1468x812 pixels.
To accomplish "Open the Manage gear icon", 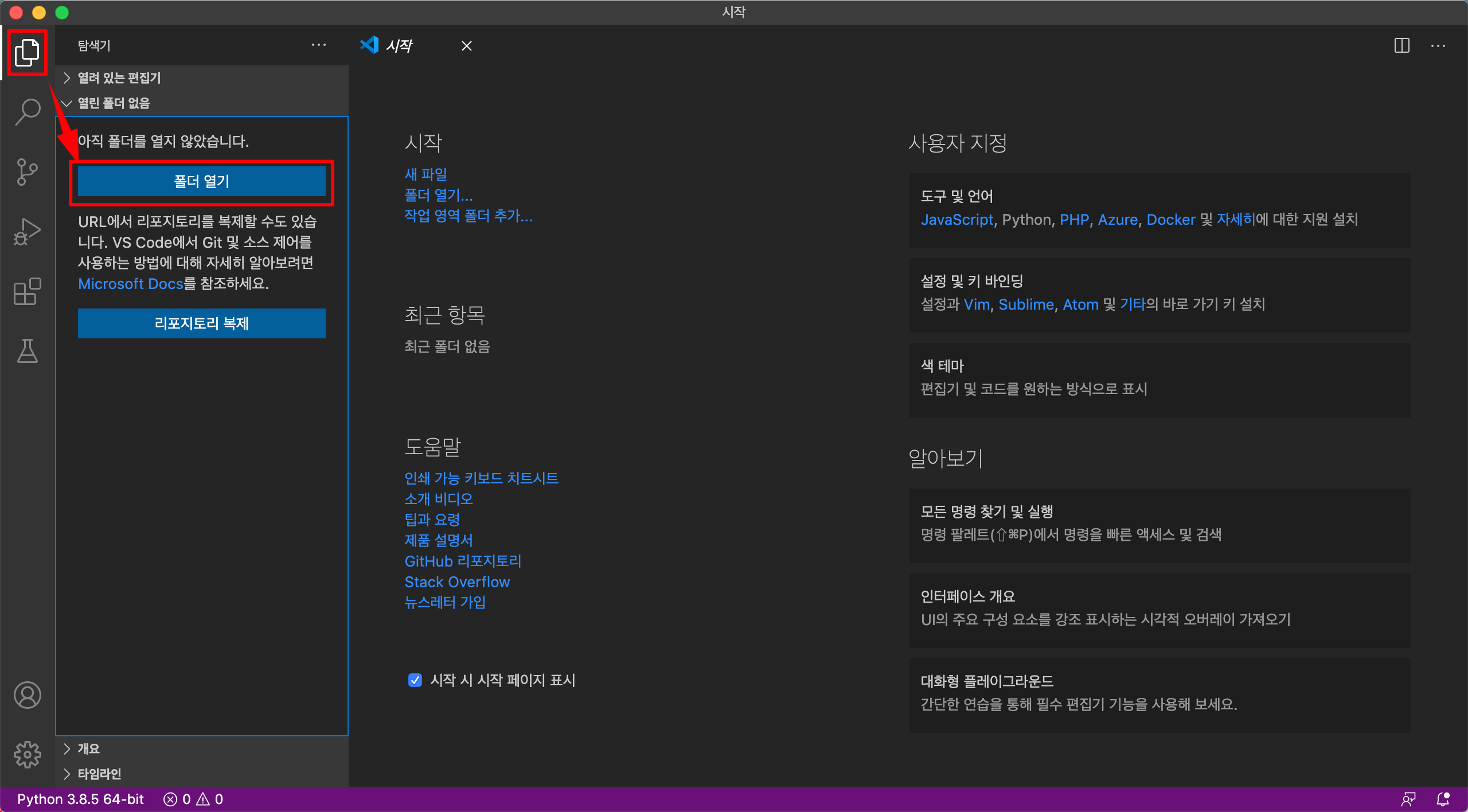I will [x=27, y=754].
